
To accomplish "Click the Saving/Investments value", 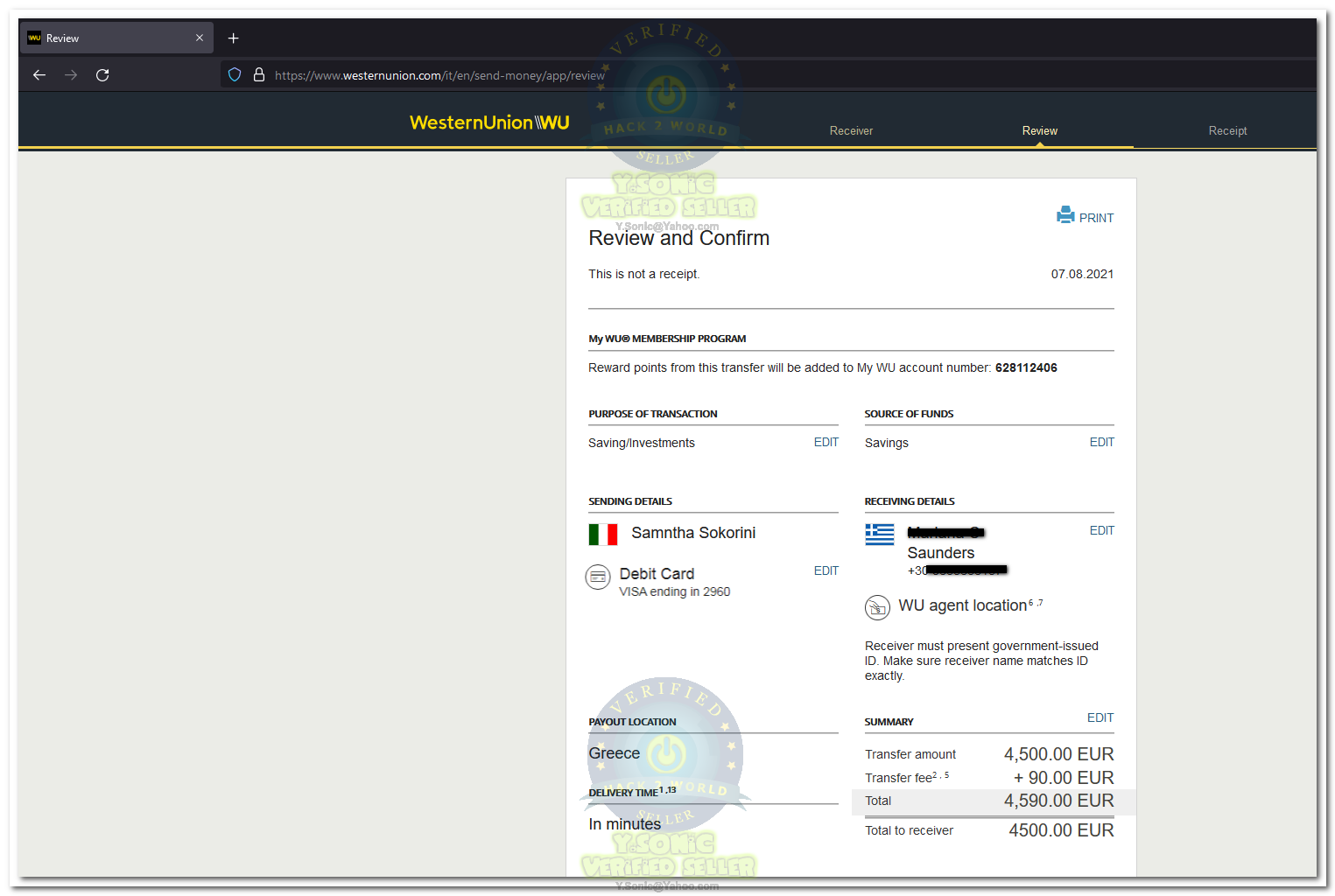I will pos(642,444).
